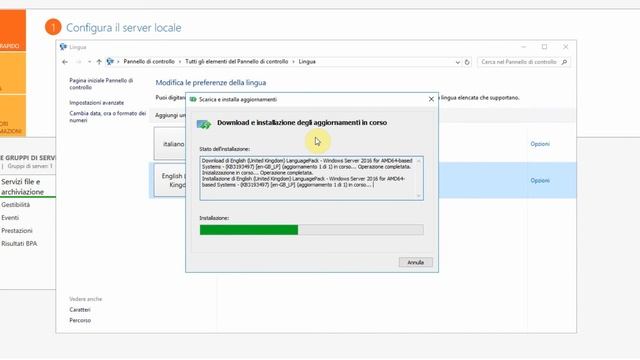Refresh the Lingua control panel page
This screenshot has height=360, width=640.
[x=467, y=62]
